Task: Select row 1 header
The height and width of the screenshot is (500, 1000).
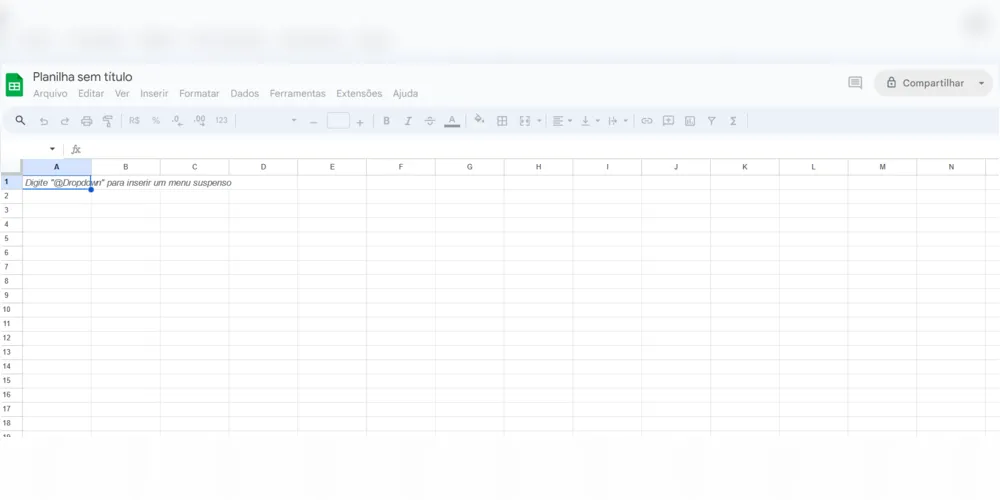Action: 11,182
